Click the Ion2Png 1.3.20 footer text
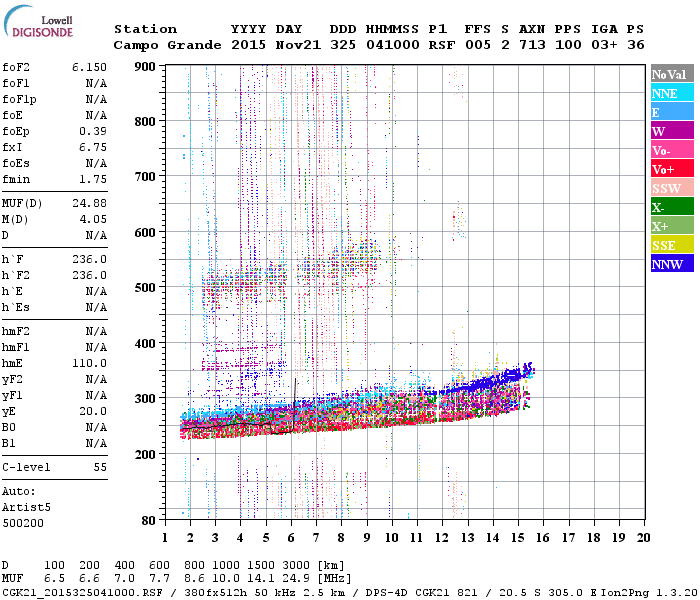Screen dimensions: 700x600 click(650, 593)
